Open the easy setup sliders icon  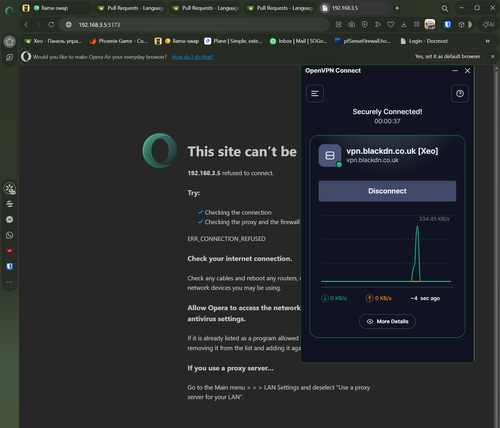point(417,24)
